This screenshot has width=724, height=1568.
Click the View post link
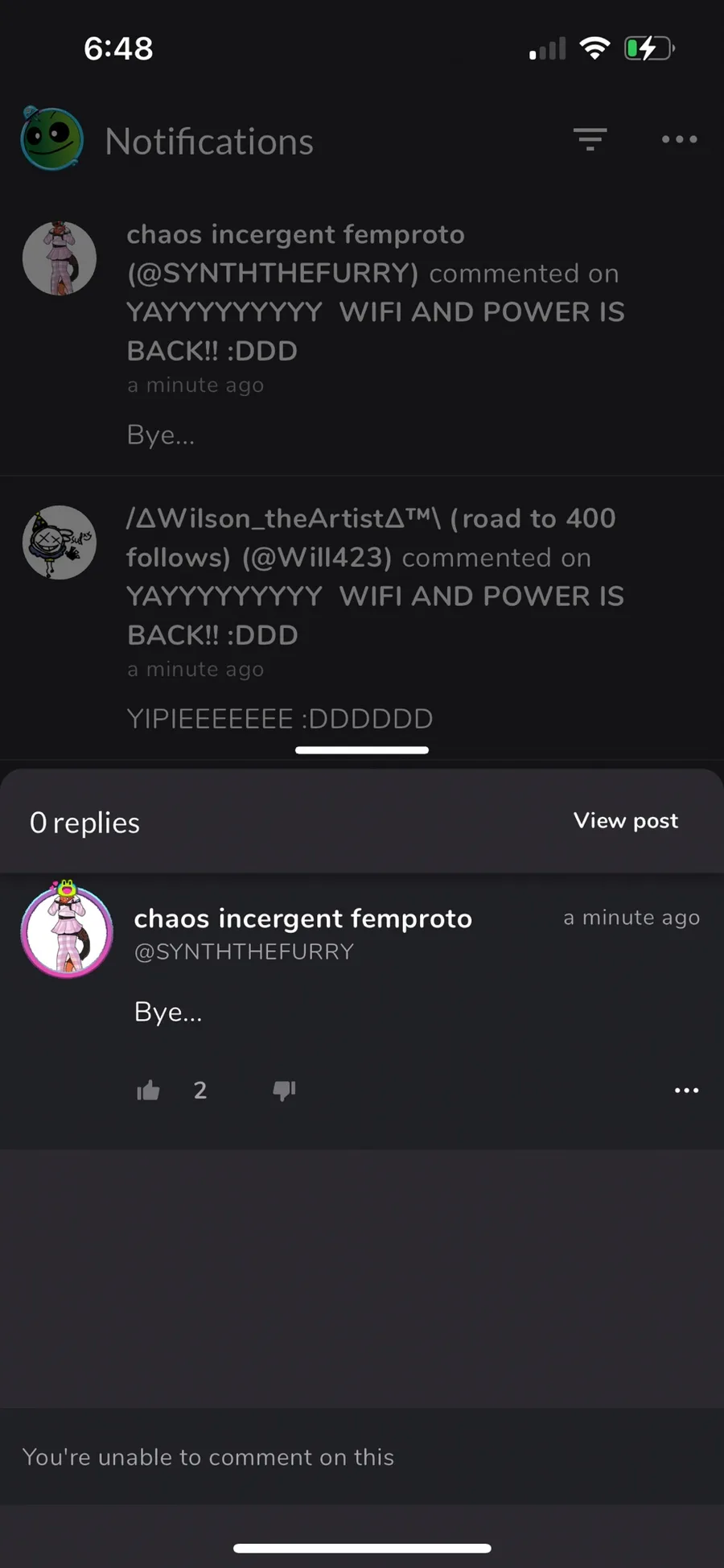coord(626,821)
